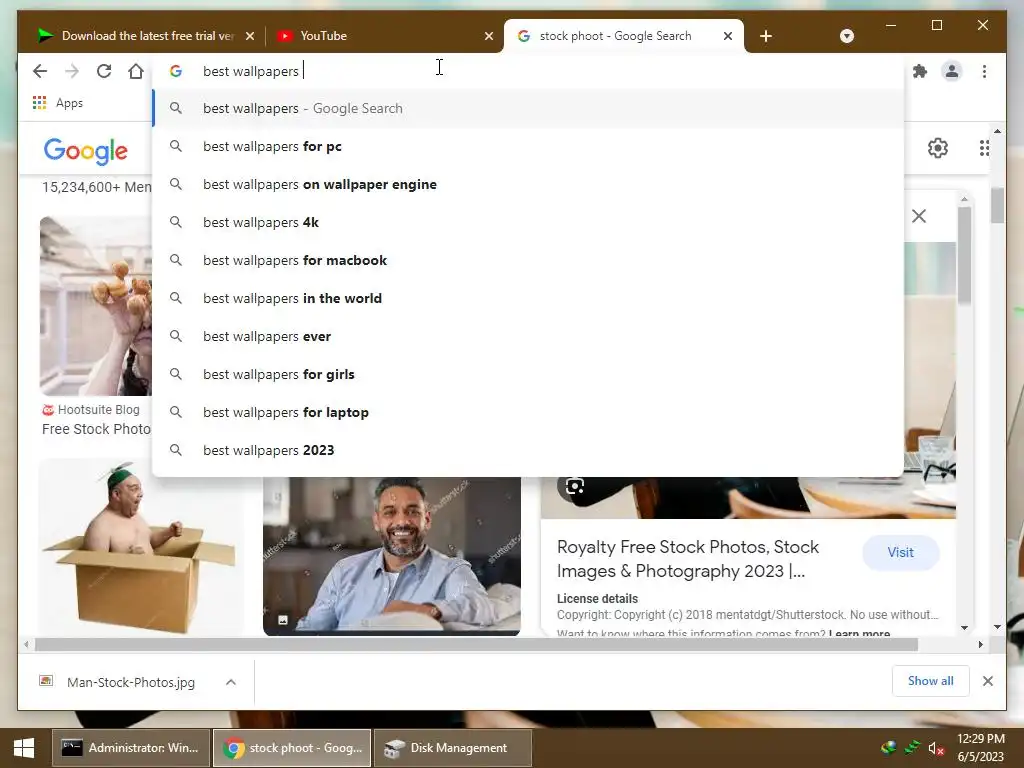Select the stock phoot Google Search tab

[624, 36]
